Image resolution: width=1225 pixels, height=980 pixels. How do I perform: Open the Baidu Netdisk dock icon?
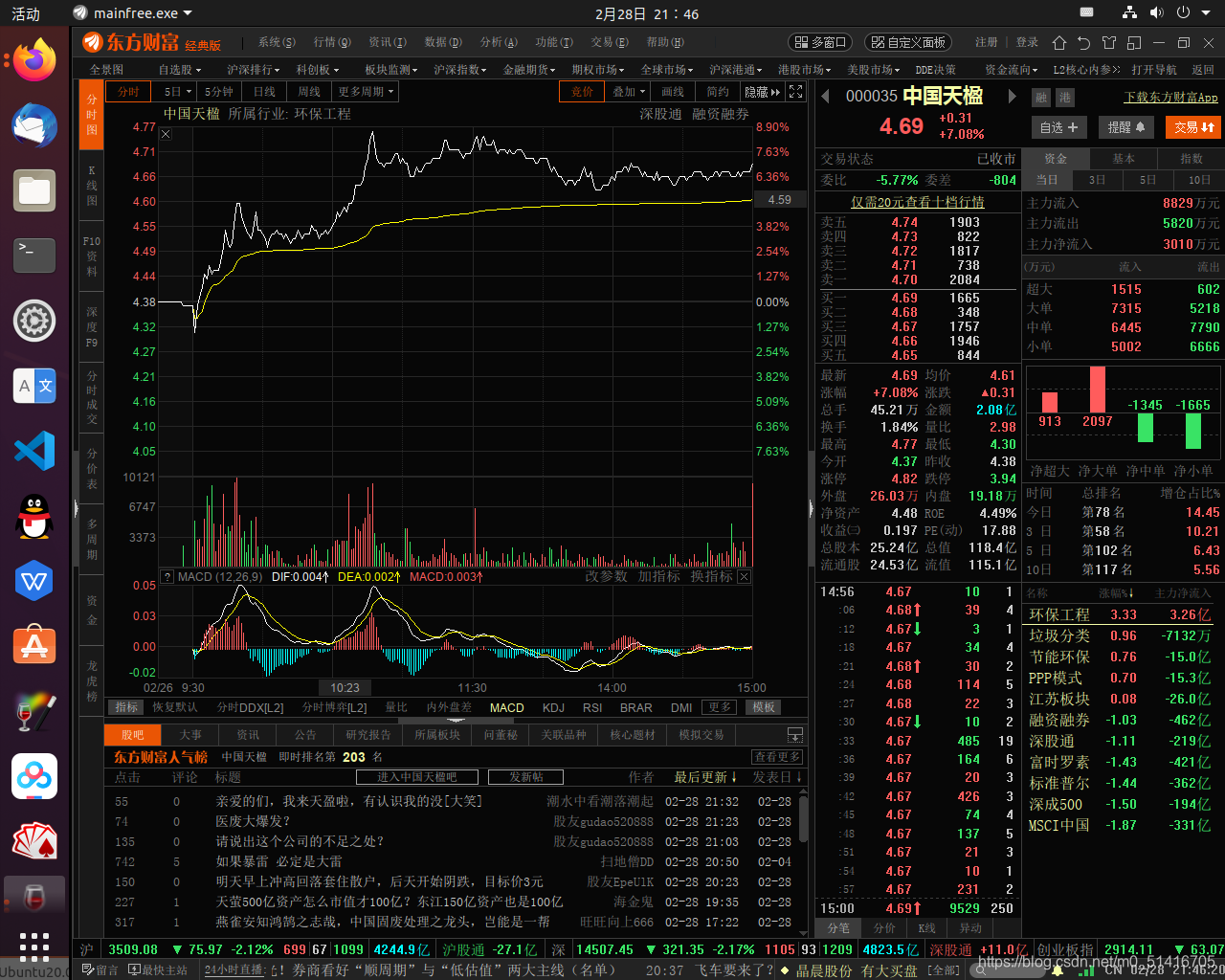[x=34, y=776]
